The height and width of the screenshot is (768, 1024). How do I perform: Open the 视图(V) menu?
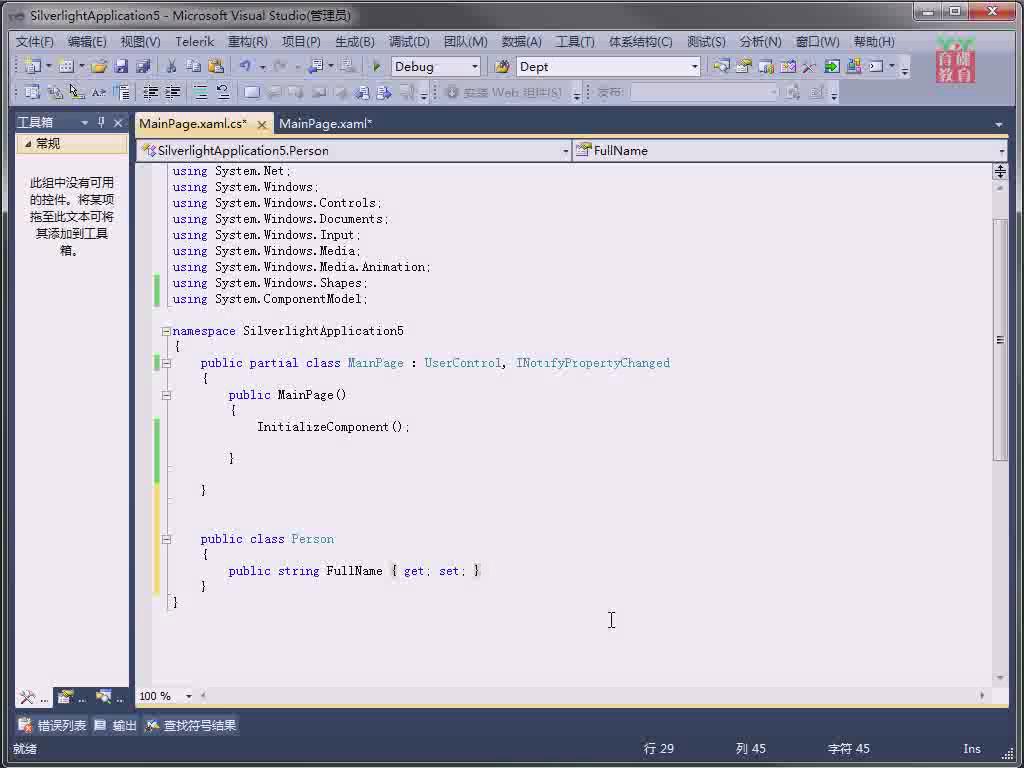pyautogui.click(x=140, y=42)
